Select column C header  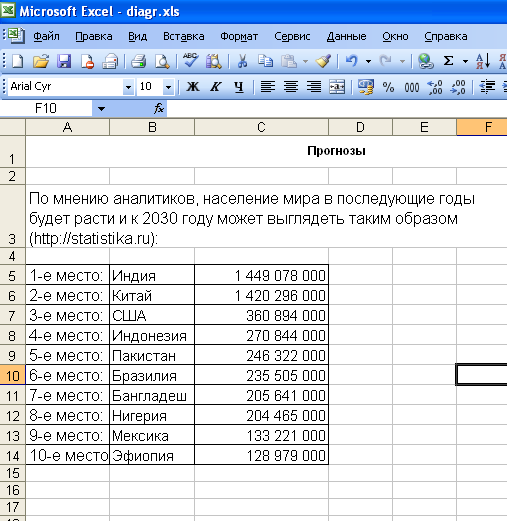[261, 127]
